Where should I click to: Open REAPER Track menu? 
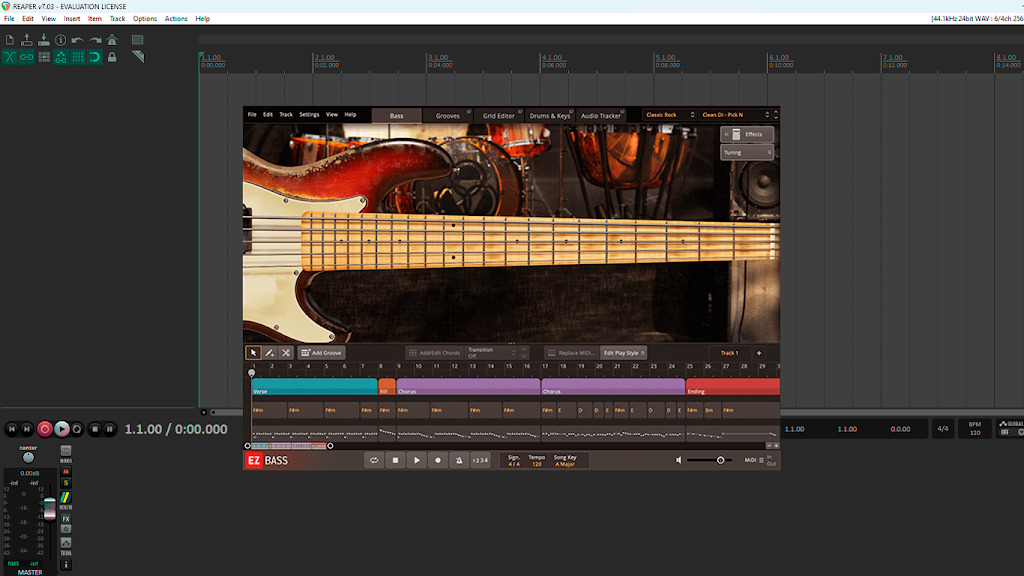118,19
